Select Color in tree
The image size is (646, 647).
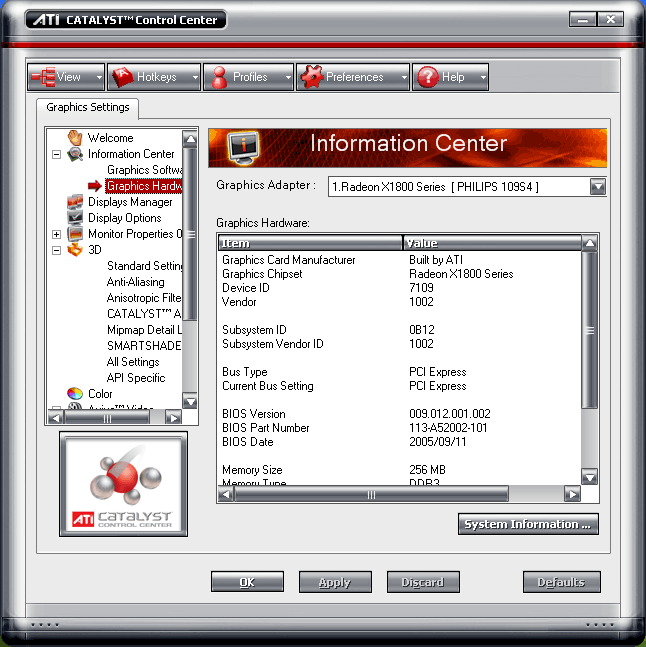100,394
